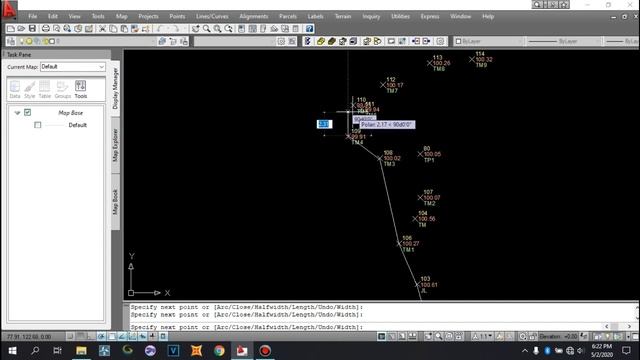Open the Windows Start menu
The image size is (640, 360).
tap(12, 351)
